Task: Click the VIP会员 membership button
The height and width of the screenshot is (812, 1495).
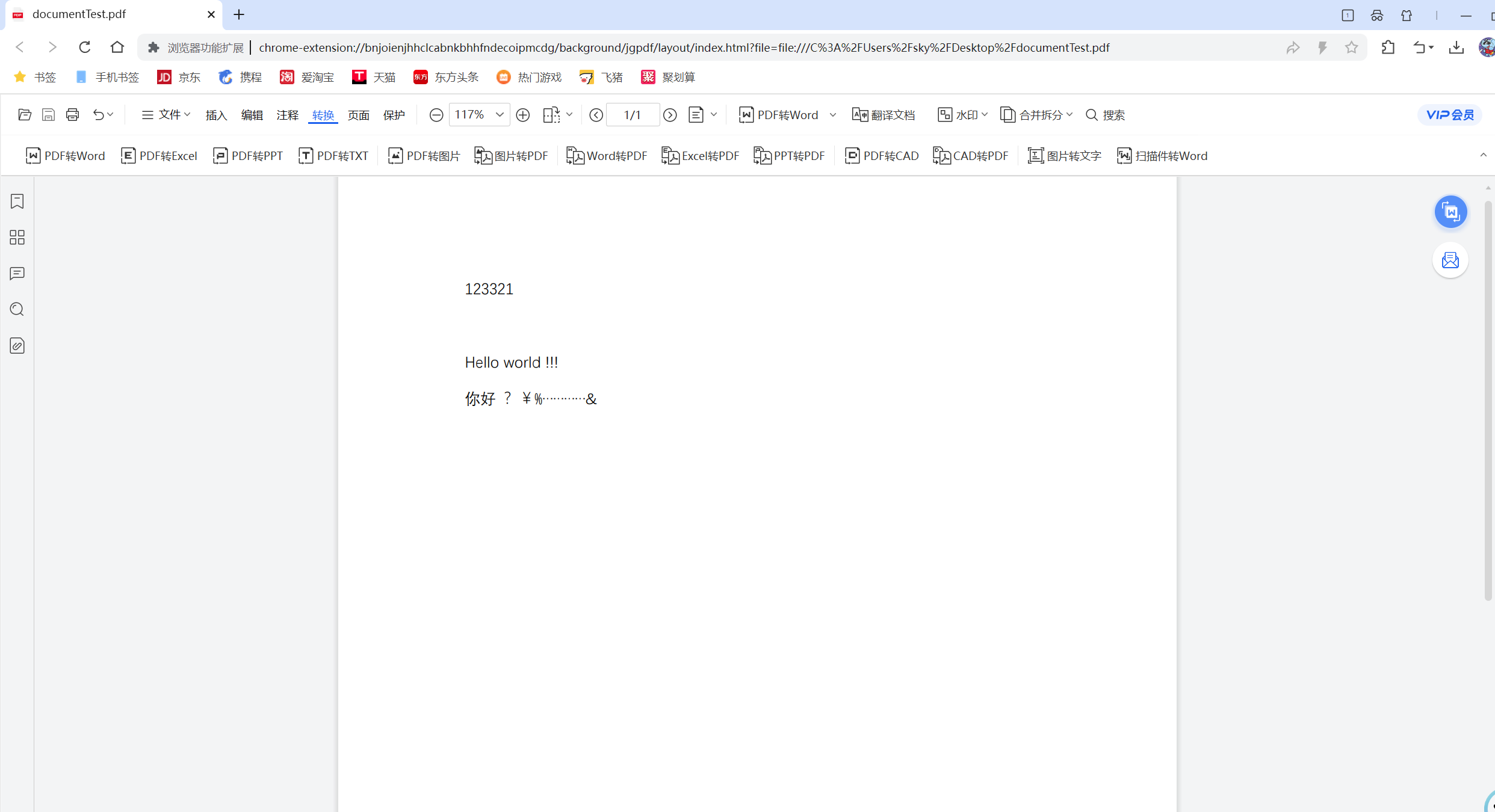Action: point(1449,115)
